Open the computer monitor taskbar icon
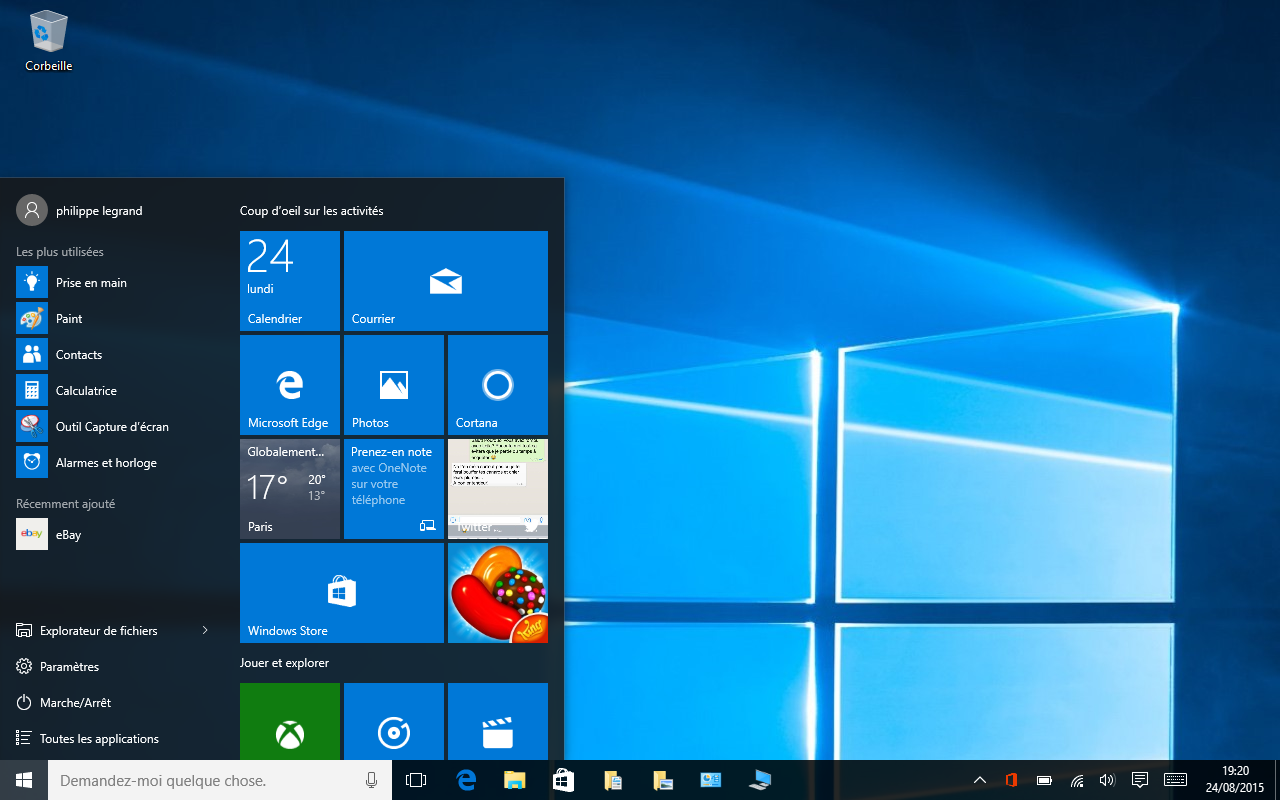The height and width of the screenshot is (800, 1280). click(x=759, y=780)
